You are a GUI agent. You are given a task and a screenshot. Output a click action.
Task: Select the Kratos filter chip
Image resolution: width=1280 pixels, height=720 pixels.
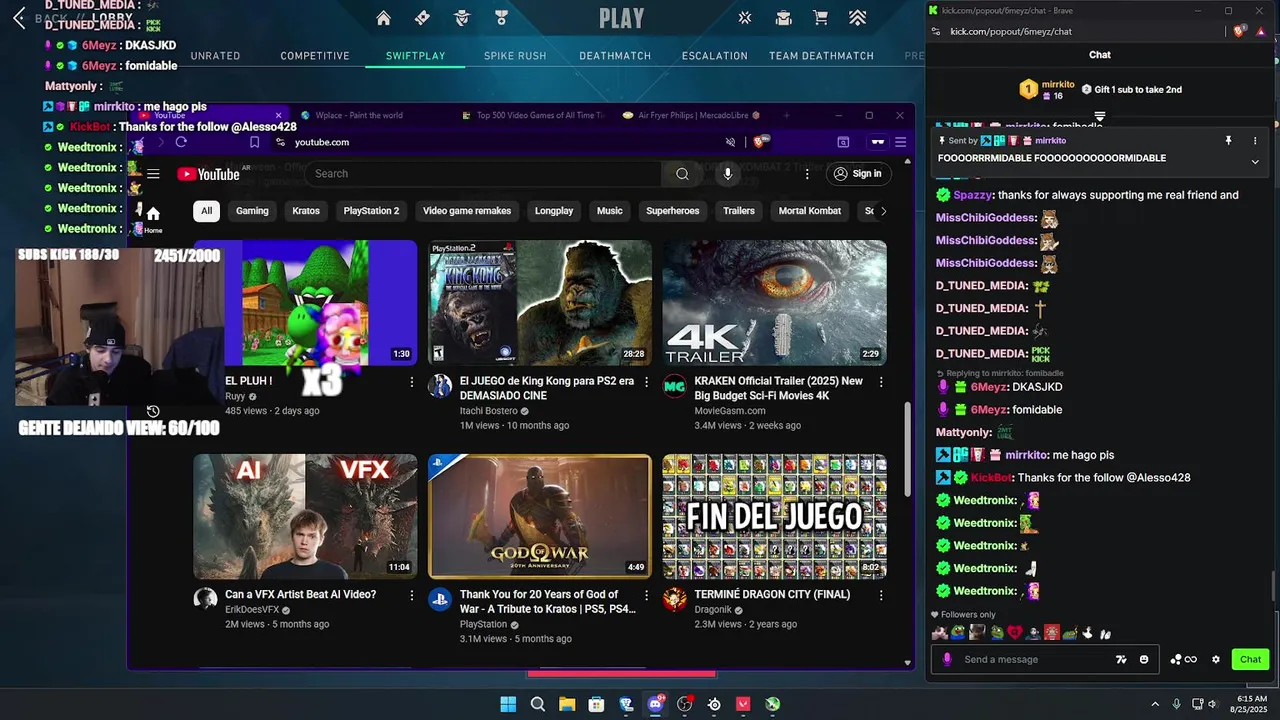(x=306, y=211)
